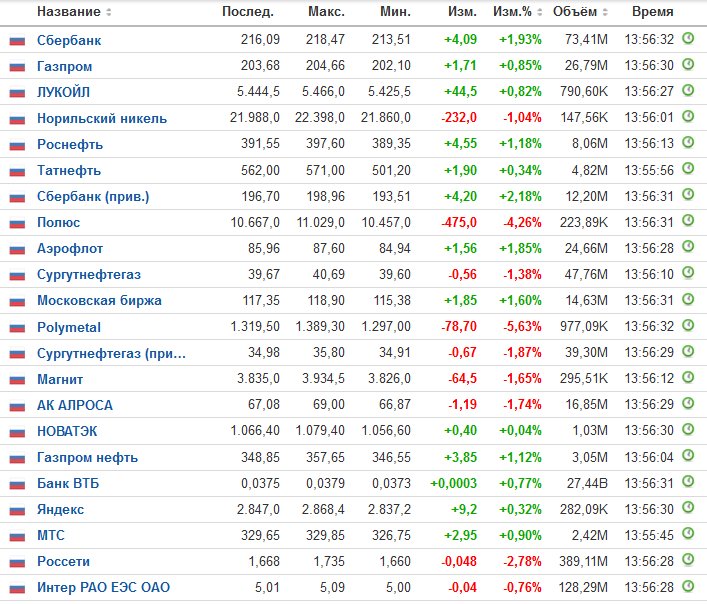Open the МТС stock link
The width and height of the screenshot is (707, 604).
point(51,535)
